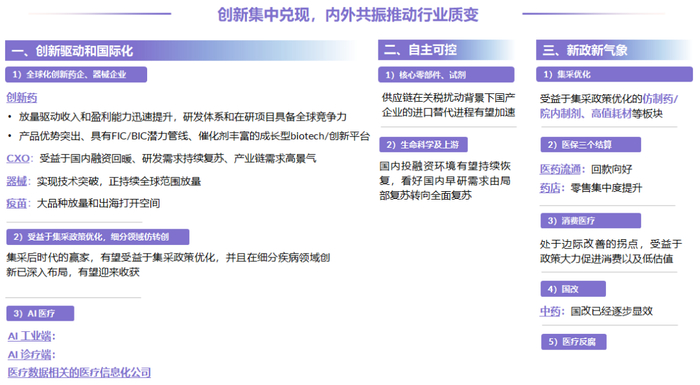Click the label 1) 全球化创新药企、器械企业
This screenshot has height=385, width=700.
point(76,75)
